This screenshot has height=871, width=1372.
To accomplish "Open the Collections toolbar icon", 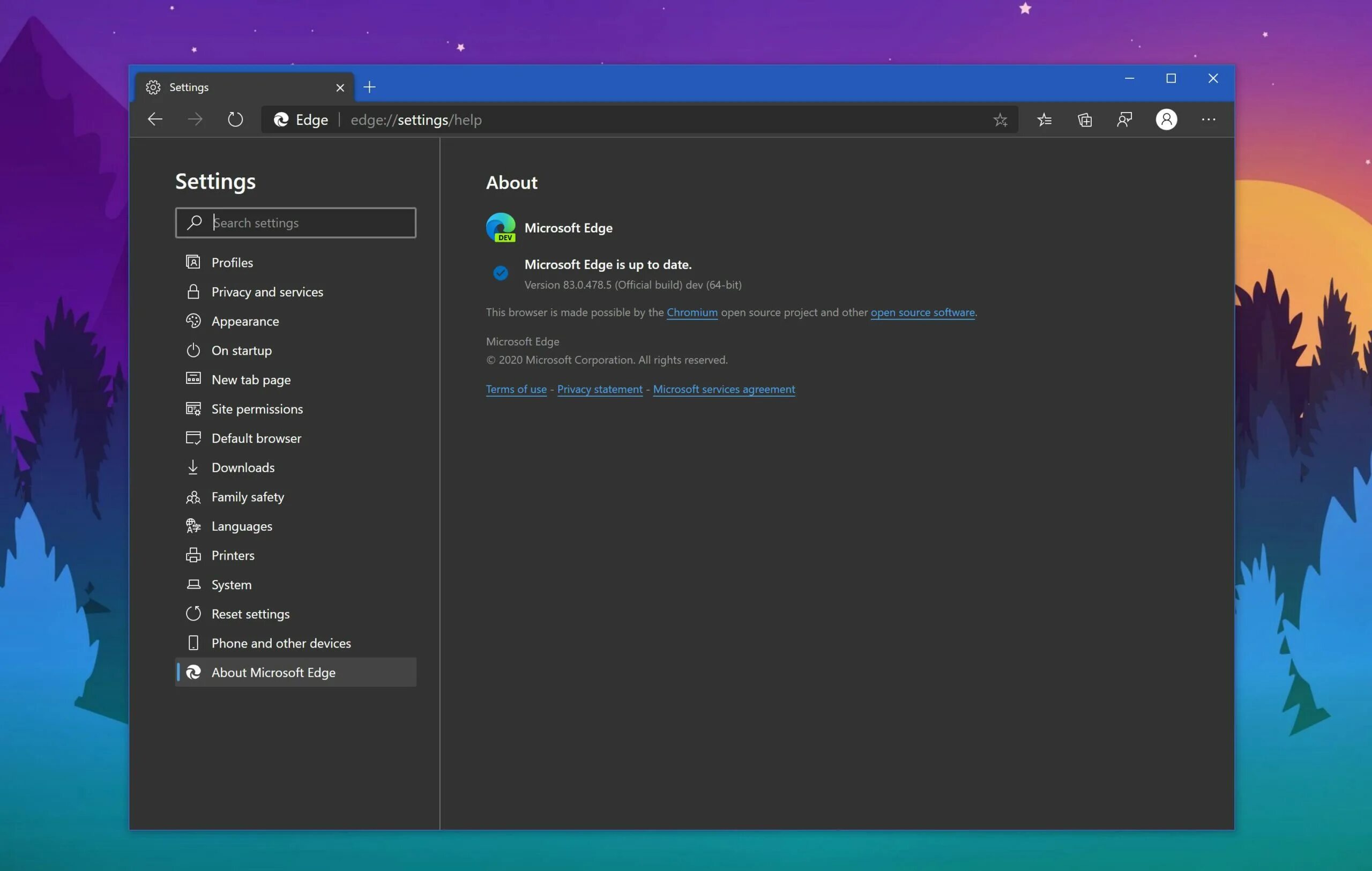I will pos(1085,120).
